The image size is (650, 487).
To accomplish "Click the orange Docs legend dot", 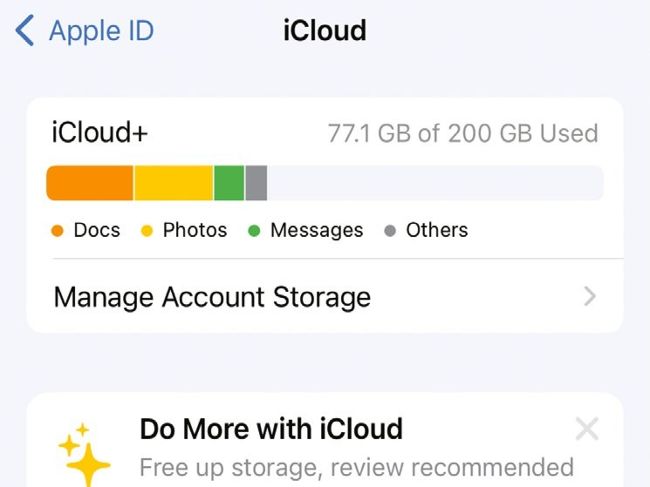I will tap(58, 231).
